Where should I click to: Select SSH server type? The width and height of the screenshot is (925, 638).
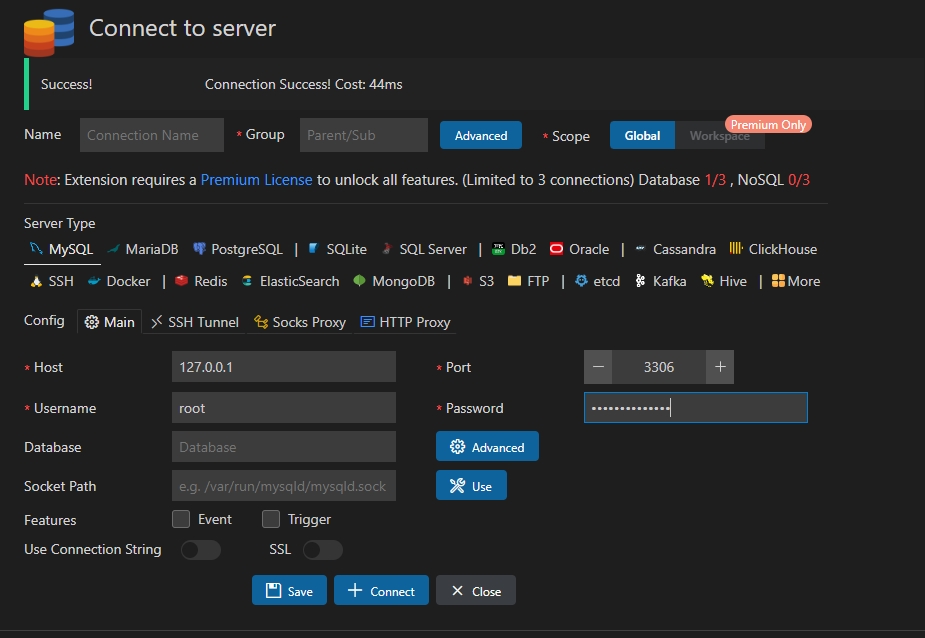click(x=52, y=281)
